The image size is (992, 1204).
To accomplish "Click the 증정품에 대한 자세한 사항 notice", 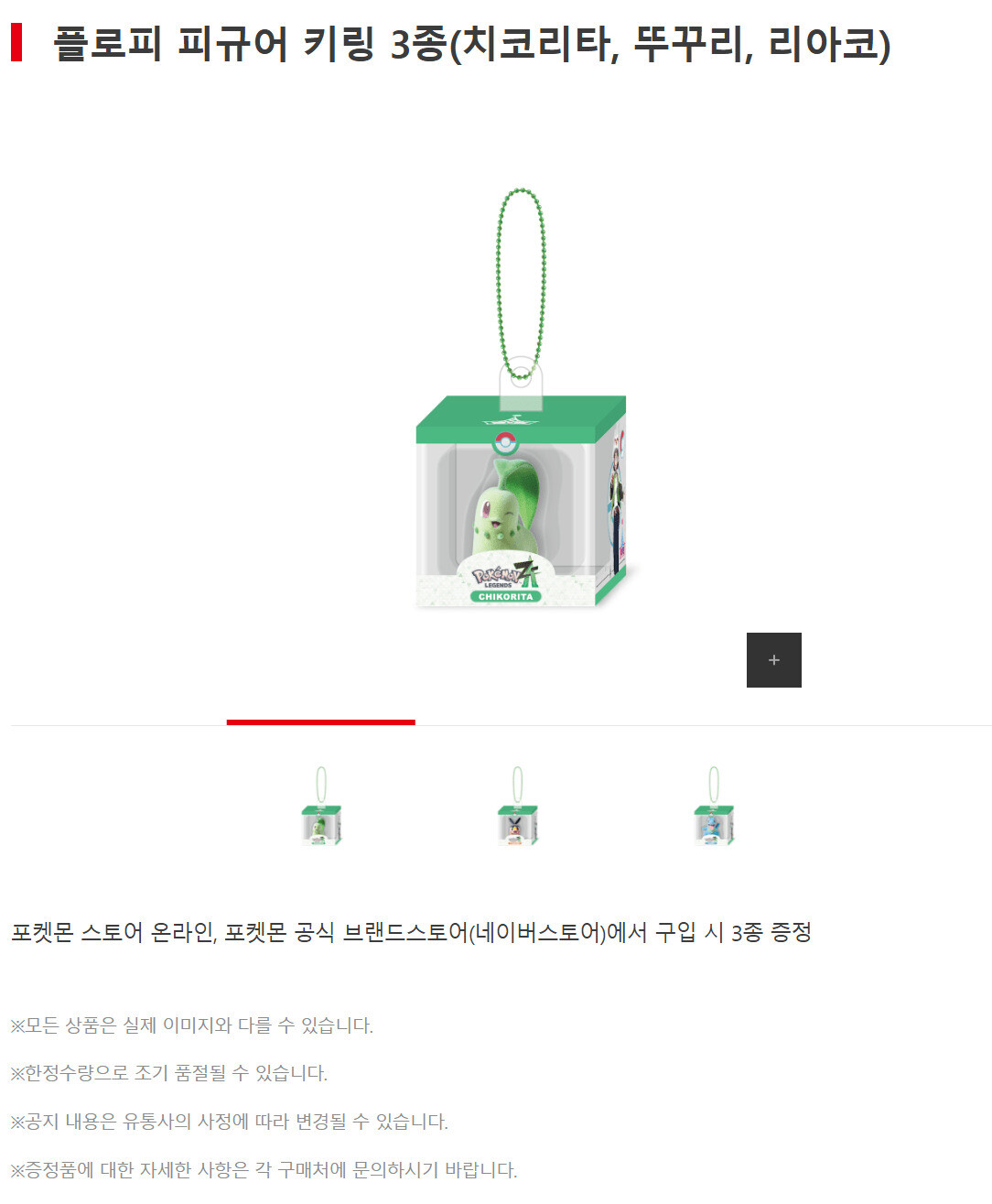I will [264, 1170].
